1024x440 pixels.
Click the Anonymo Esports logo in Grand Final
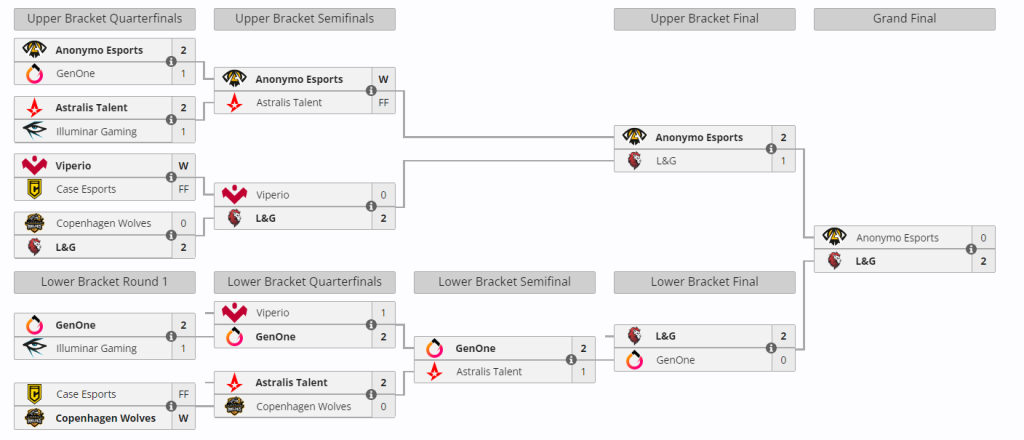[834, 238]
